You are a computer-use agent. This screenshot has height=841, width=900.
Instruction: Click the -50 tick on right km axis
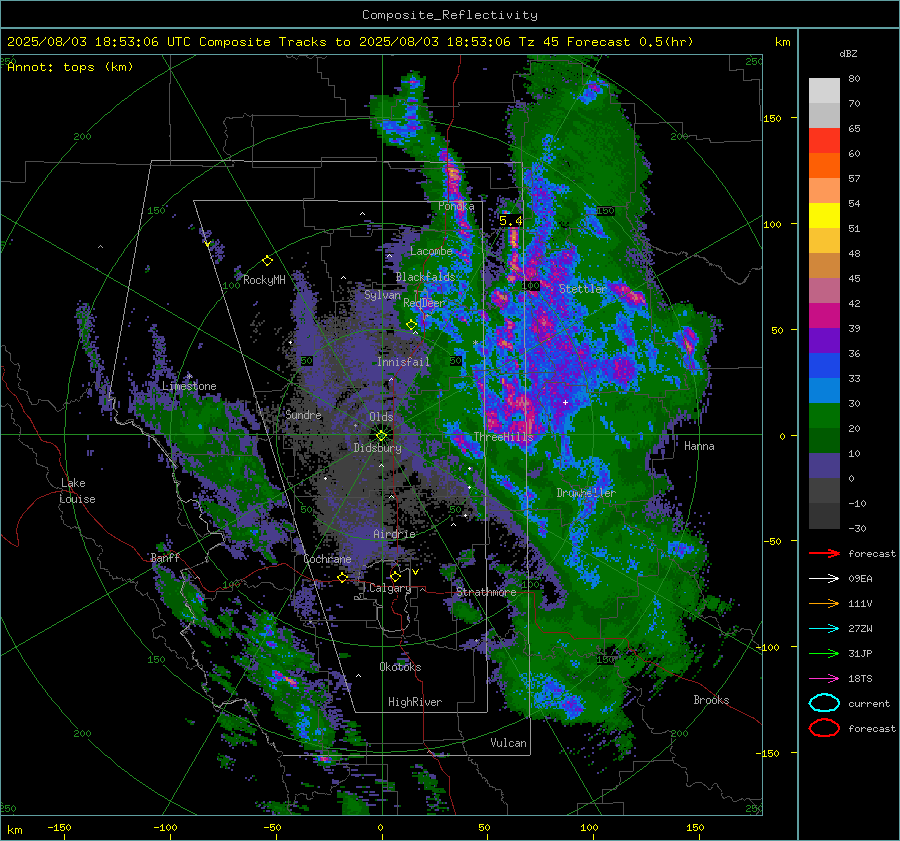coord(772,541)
